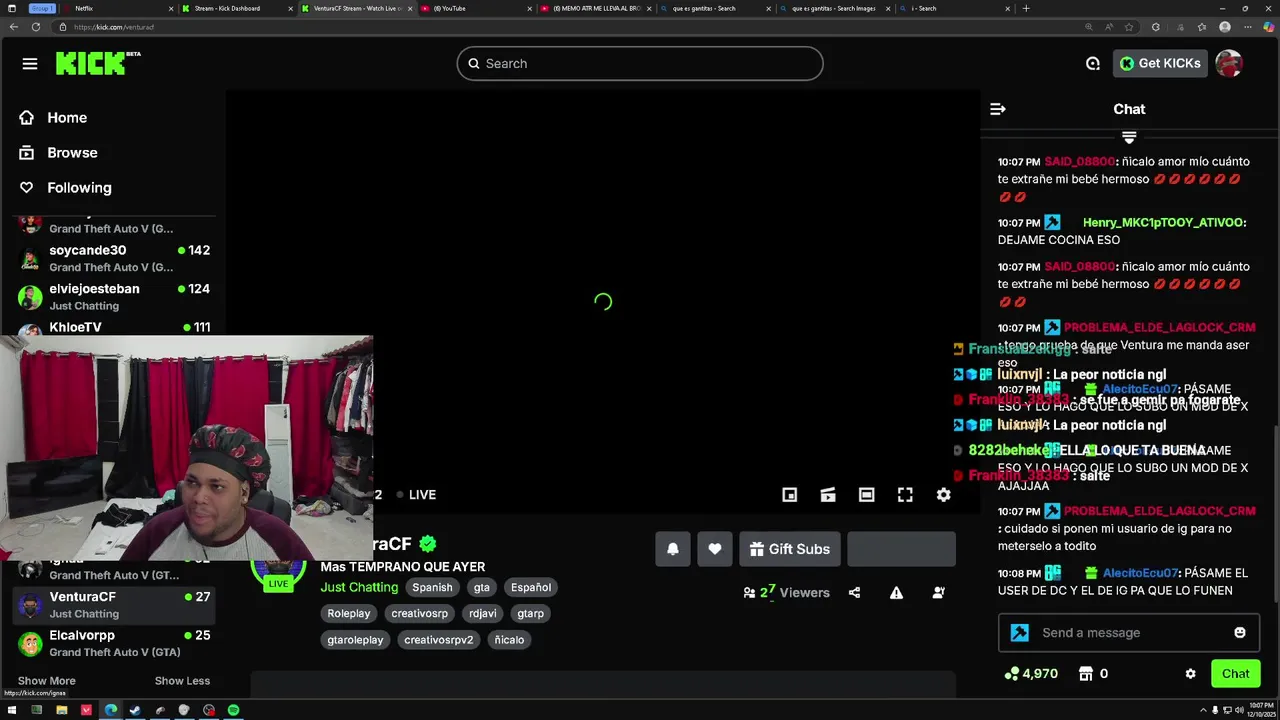
Task: Open soycande30 channel in sidebar
Action: coord(112,258)
